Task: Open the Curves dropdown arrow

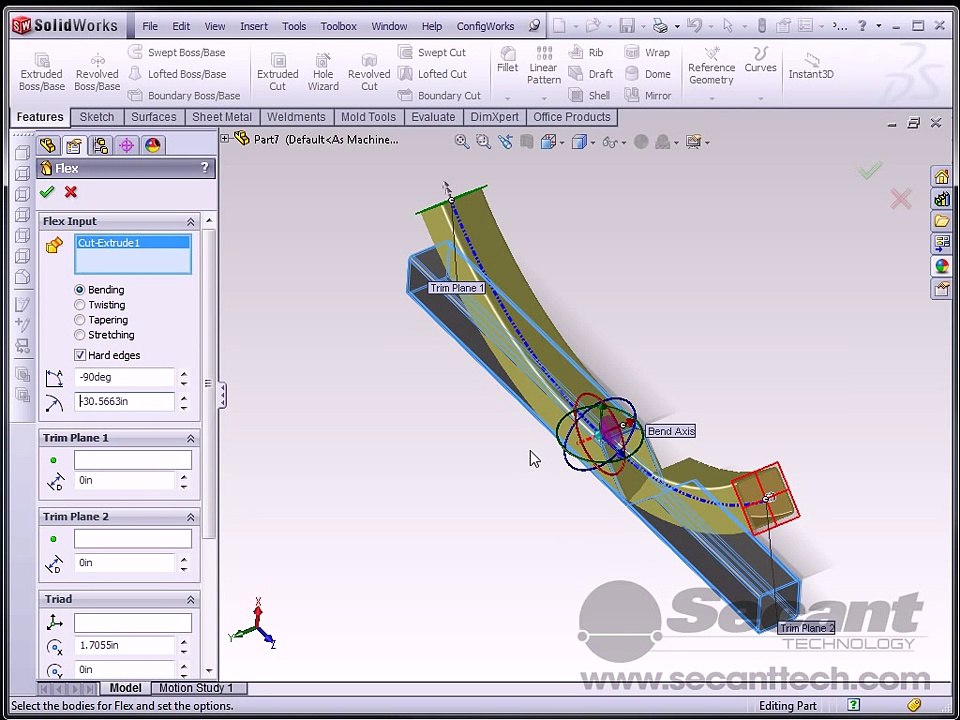Action: pos(760,99)
